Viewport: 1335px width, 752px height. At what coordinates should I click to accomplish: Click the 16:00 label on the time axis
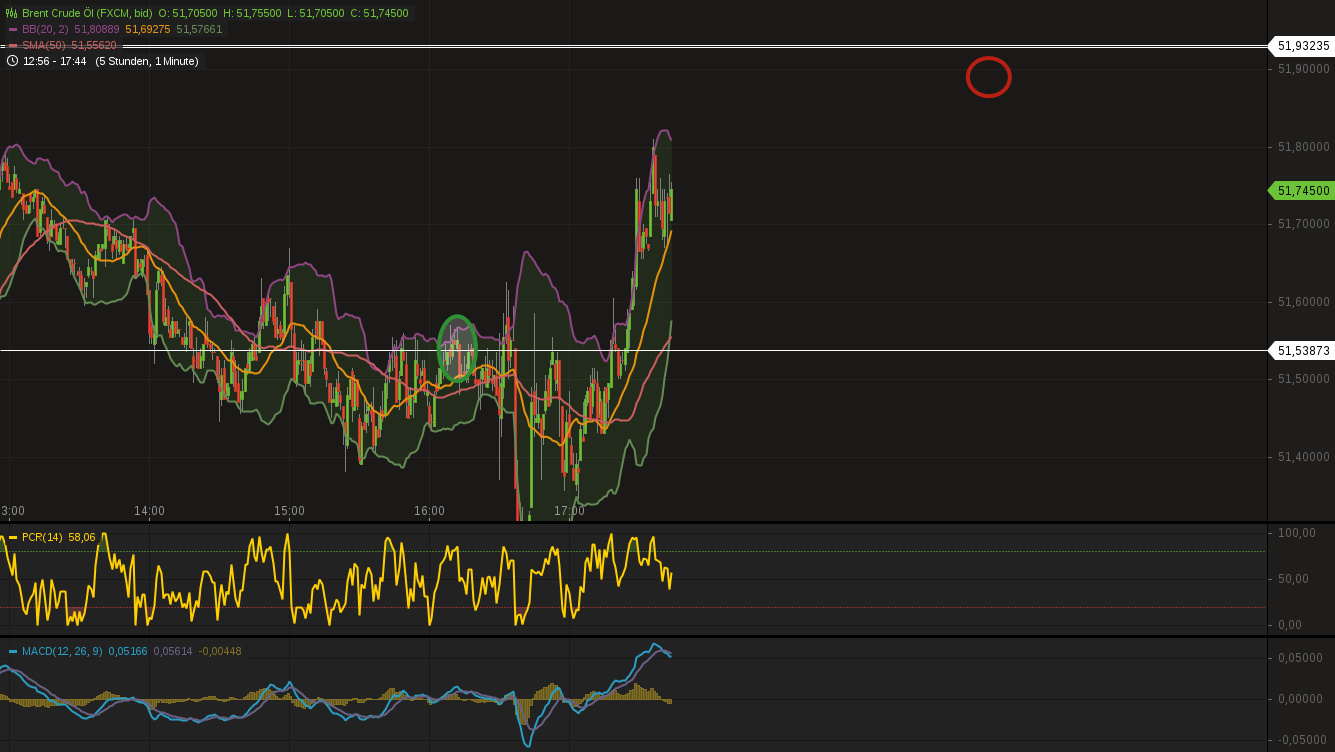tap(429, 511)
